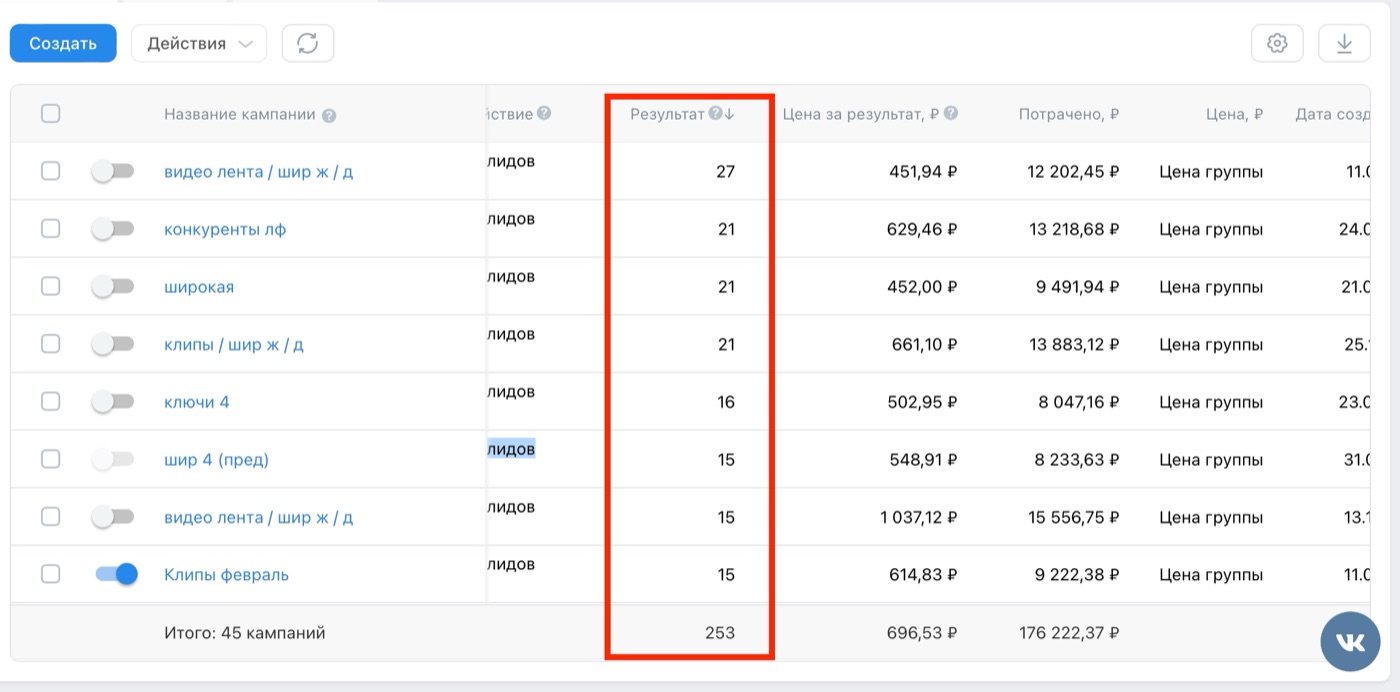The width and height of the screenshot is (1400, 692).
Task: Open table settings gear icon
Action: coord(1277,43)
